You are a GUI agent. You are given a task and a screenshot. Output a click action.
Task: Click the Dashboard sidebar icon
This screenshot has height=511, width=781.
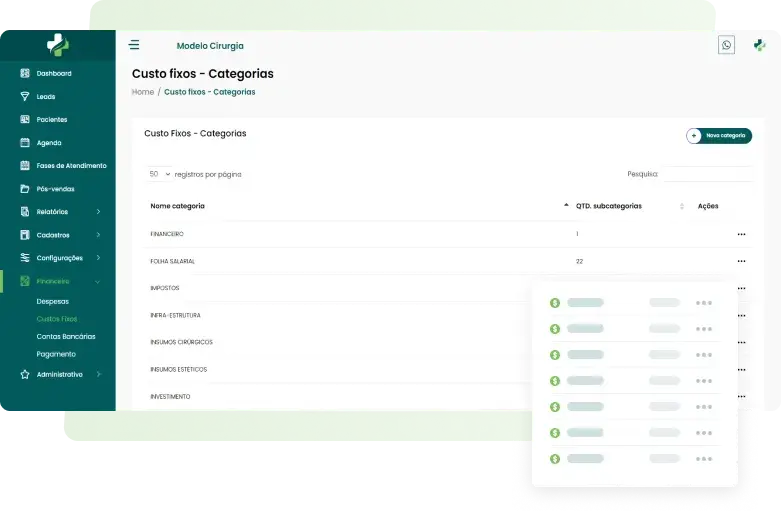click(25, 74)
